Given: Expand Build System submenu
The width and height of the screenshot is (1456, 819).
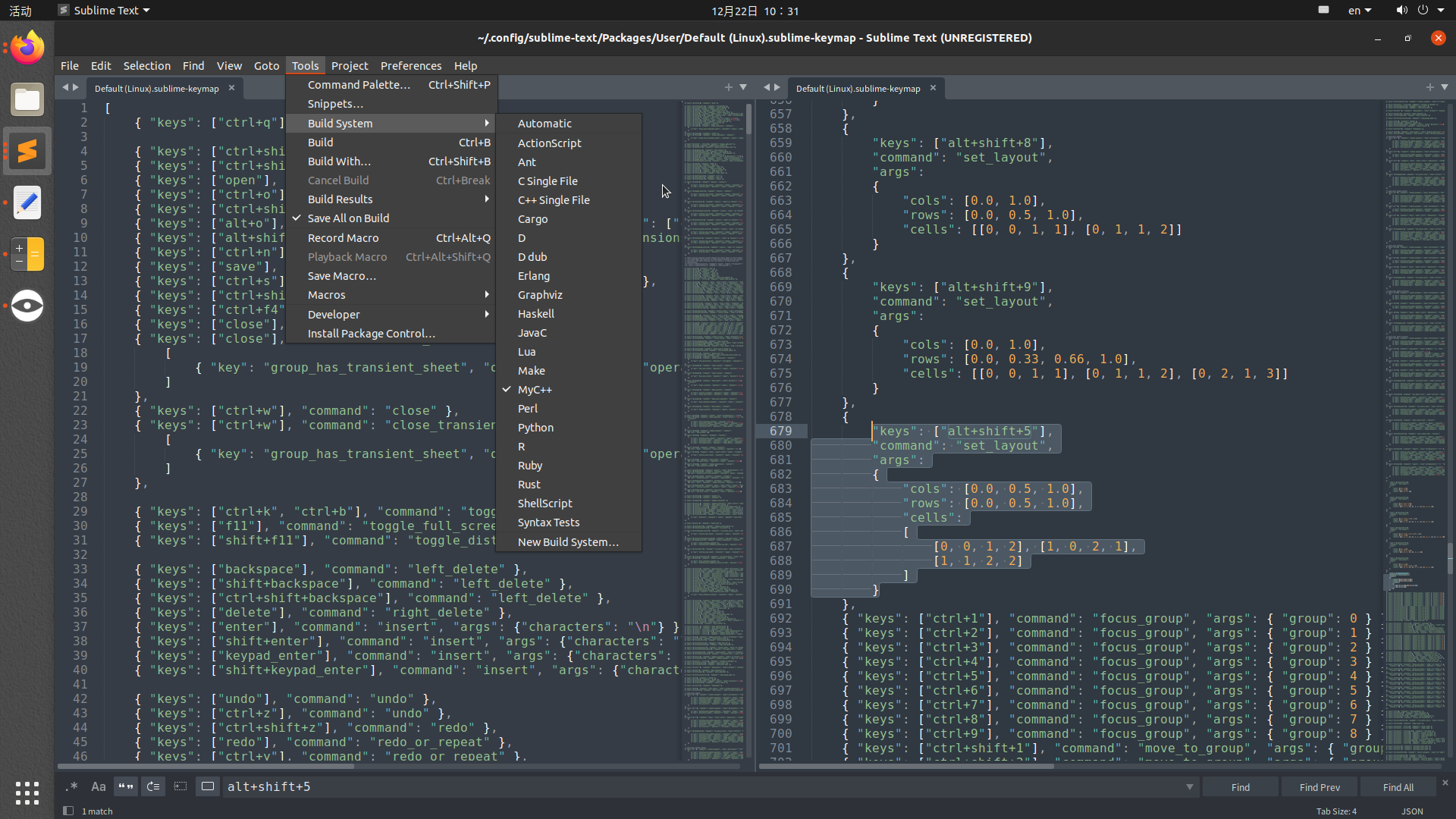Looking at the screenshot, I should [x=391, y=124].
